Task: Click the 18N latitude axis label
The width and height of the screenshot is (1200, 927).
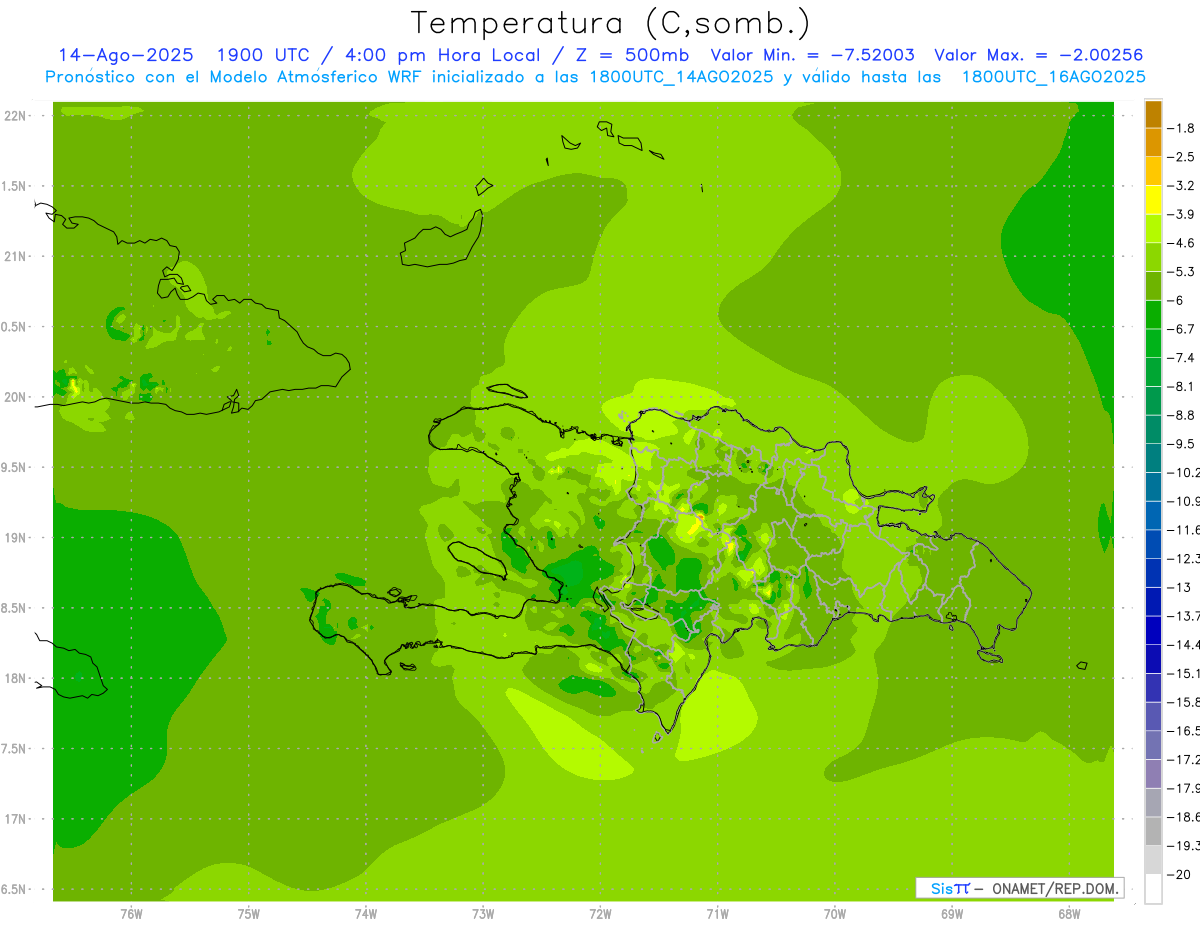Action: 16,678
